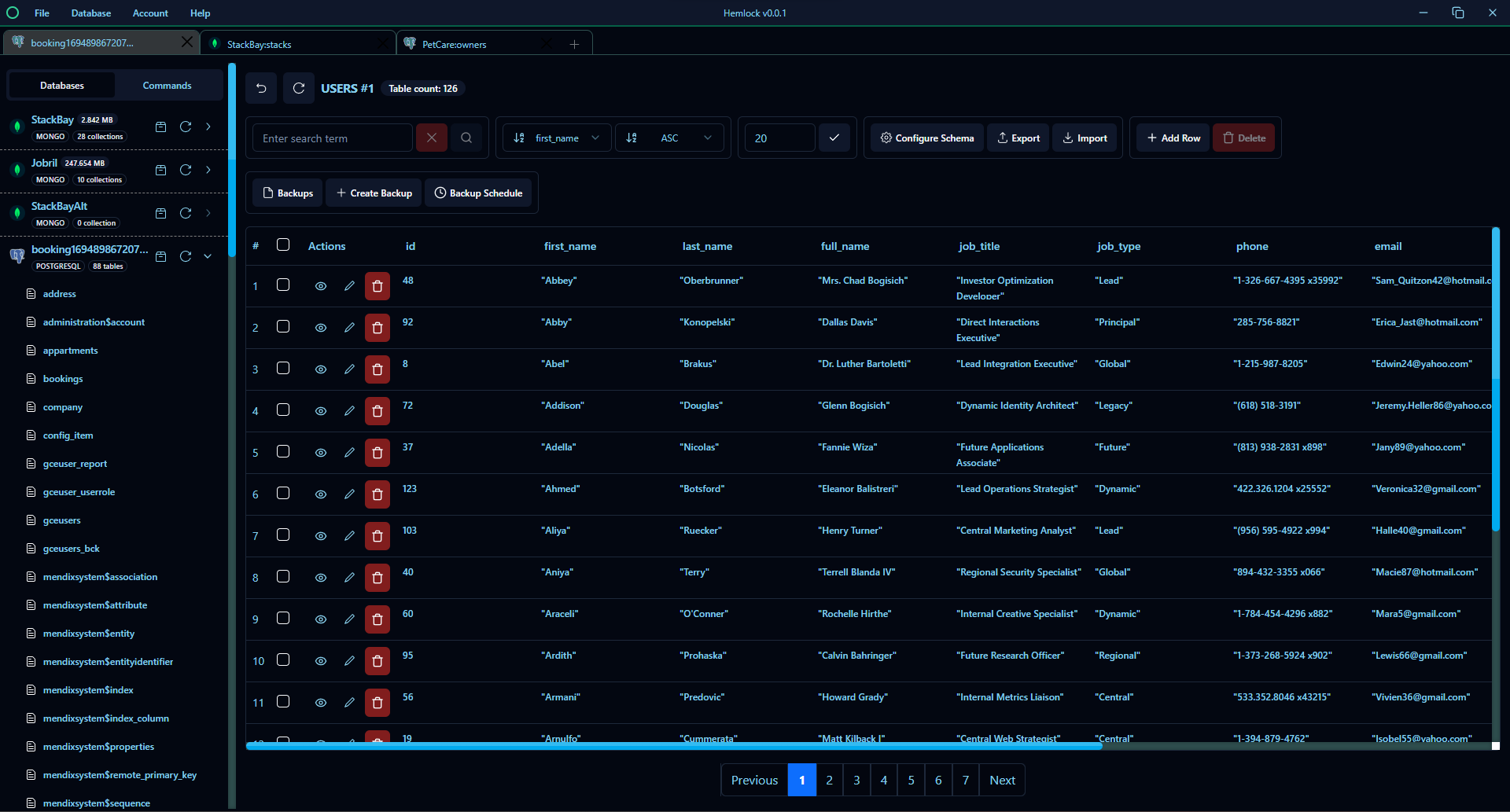
Task: Toggle the select-all checkbox in table header
Action: pyautogui.click(x=283, y=244)
